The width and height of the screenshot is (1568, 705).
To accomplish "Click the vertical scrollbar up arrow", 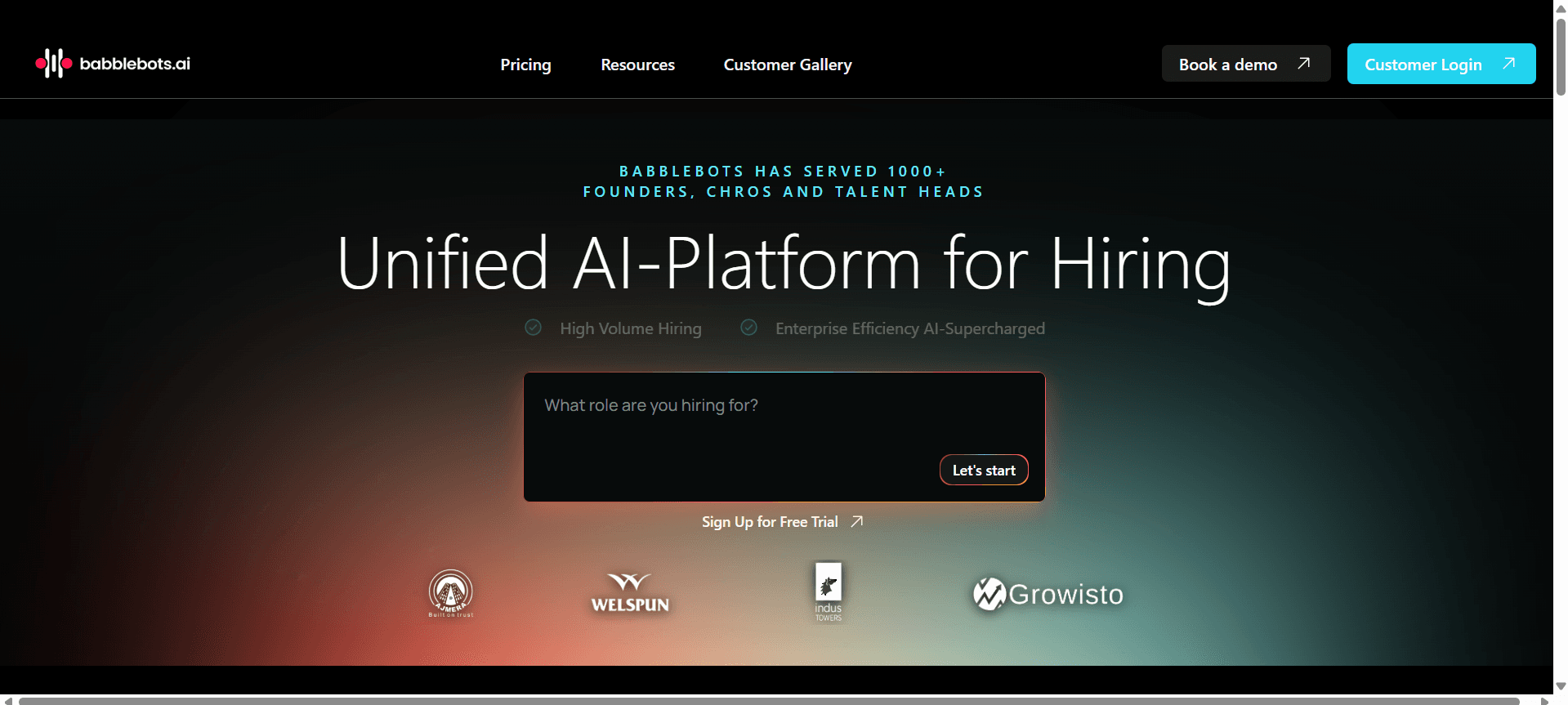I will point(1561,7).
